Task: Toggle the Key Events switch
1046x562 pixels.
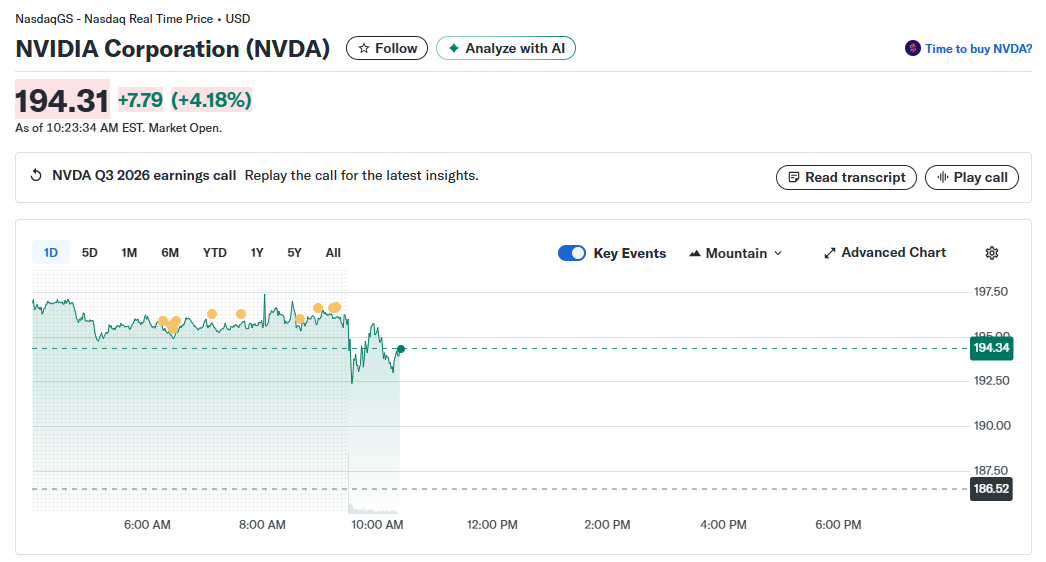Action: point(572,253)
